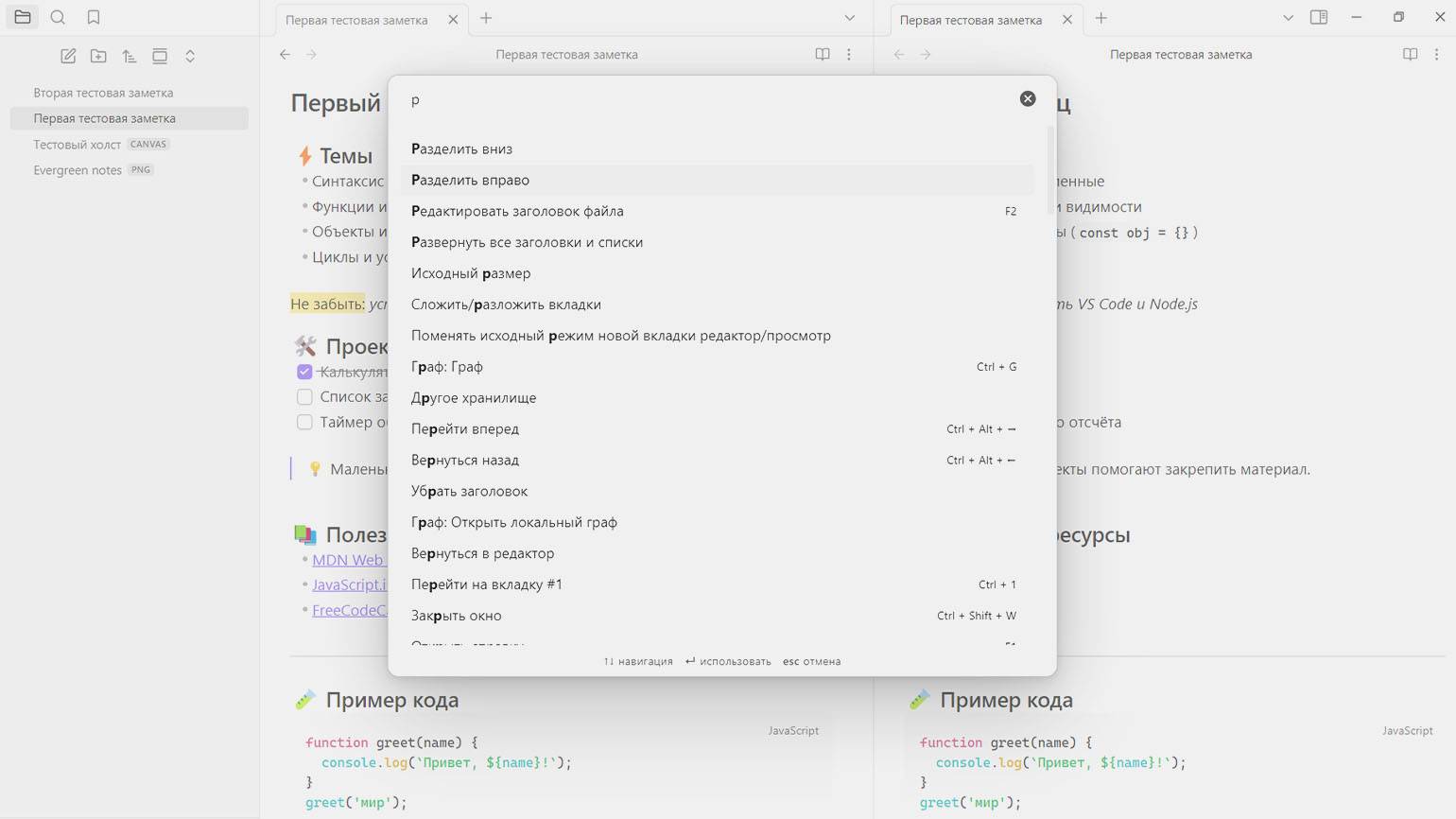Open tab list chevron in right pane
This screenshot has width=1456, height=819.
1288,18
